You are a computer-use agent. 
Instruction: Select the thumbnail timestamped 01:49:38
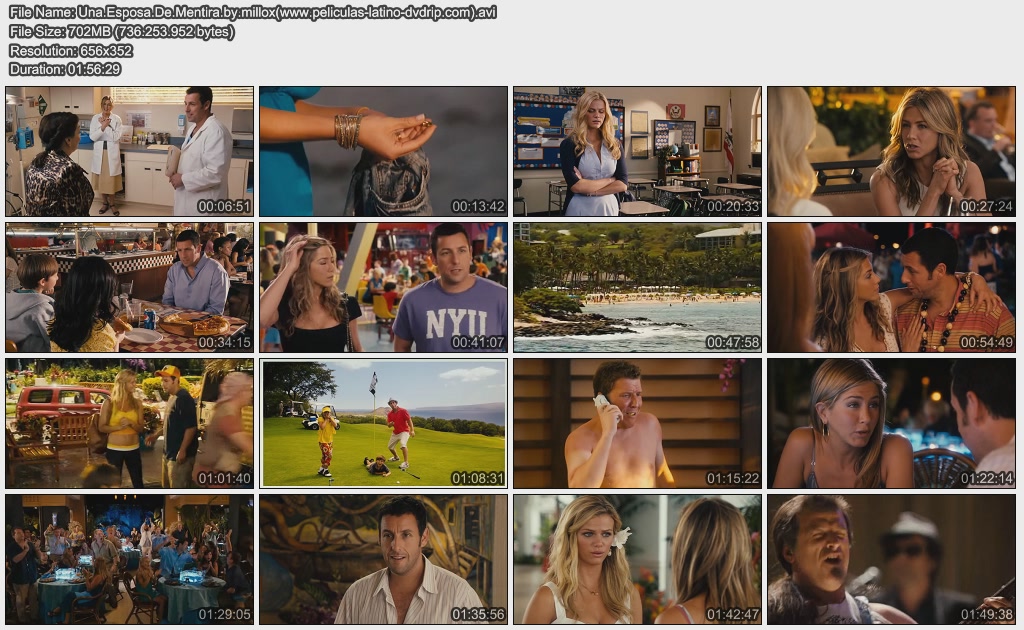[x=891, y=559]
